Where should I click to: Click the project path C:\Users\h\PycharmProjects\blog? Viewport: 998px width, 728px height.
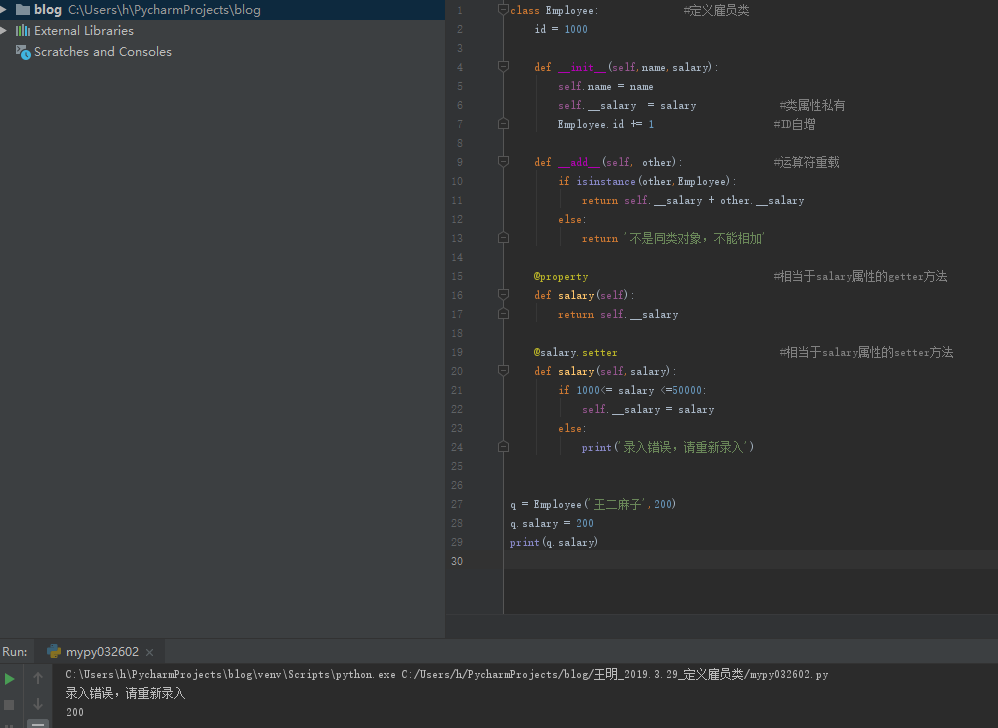[x=164, y=10]
